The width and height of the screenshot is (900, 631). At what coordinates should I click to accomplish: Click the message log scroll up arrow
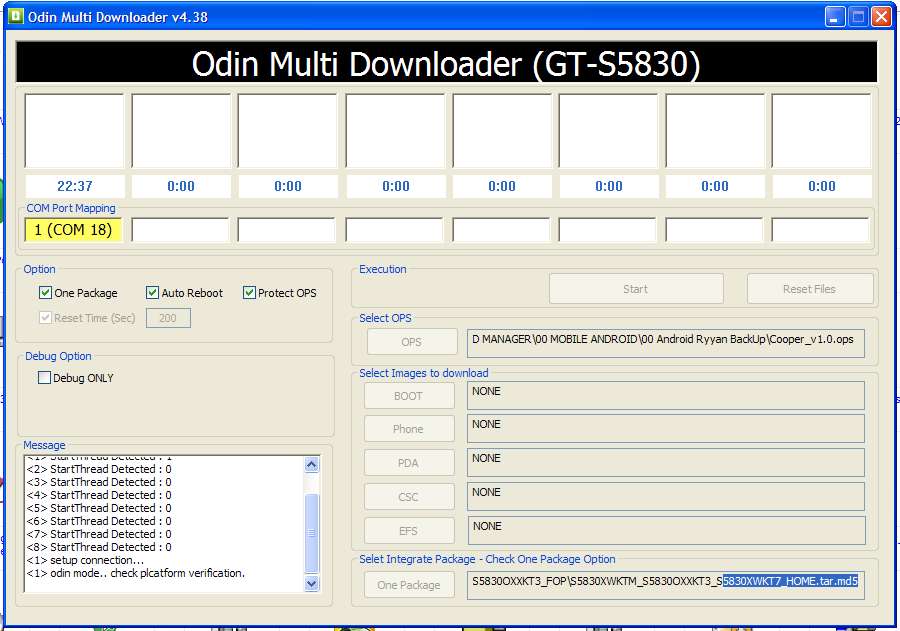[311, 464]
